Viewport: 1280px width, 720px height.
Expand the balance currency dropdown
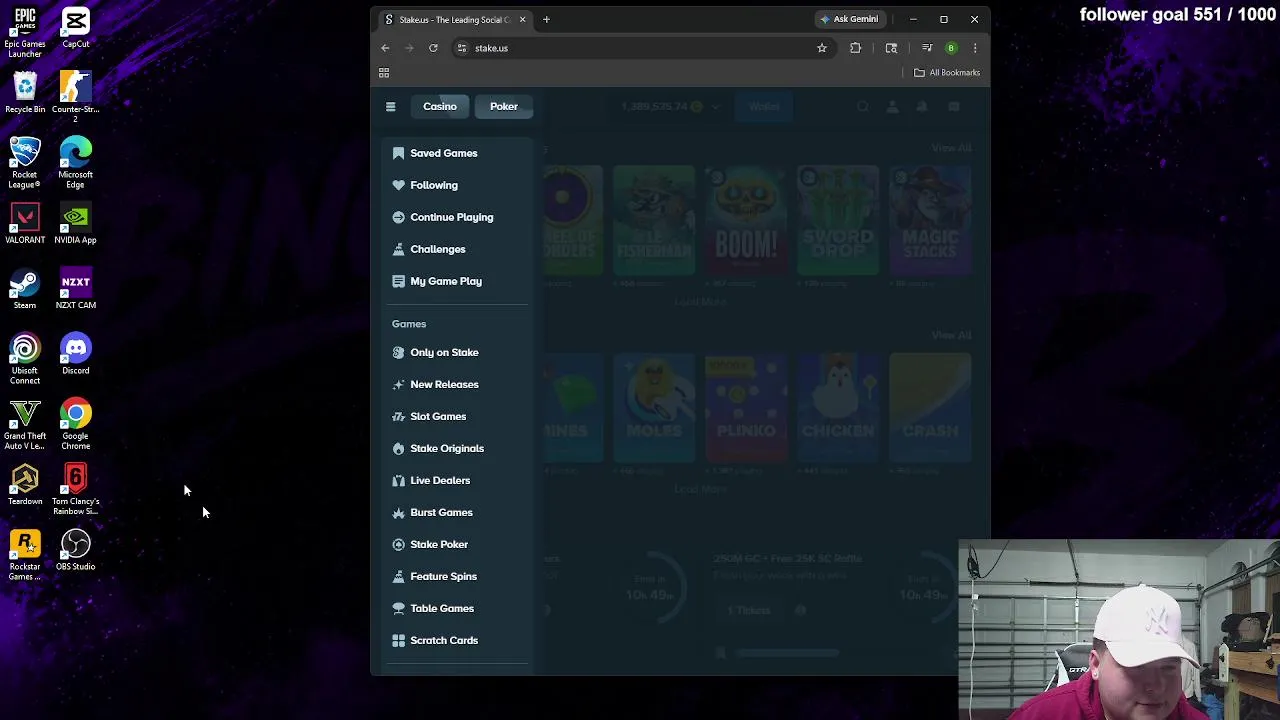[x=716, y=107]
